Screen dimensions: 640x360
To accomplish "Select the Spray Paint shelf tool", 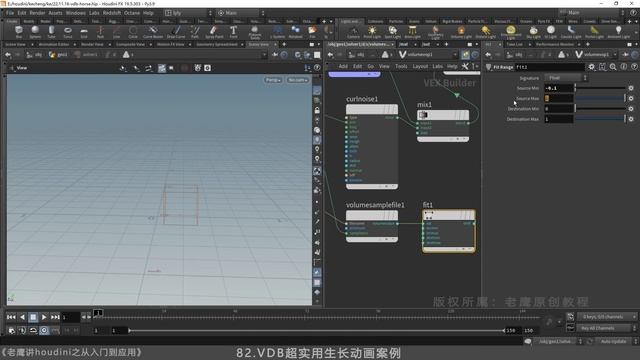I will tap(214, 32).
